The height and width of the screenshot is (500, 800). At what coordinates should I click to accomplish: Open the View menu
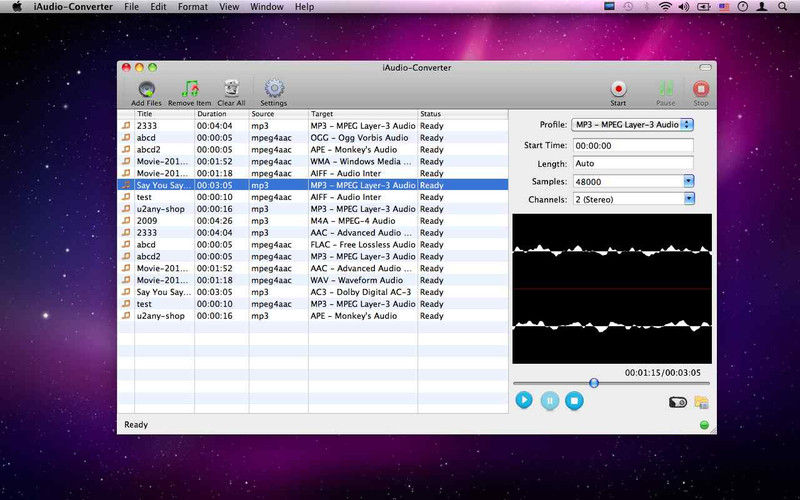click(229, 7)
